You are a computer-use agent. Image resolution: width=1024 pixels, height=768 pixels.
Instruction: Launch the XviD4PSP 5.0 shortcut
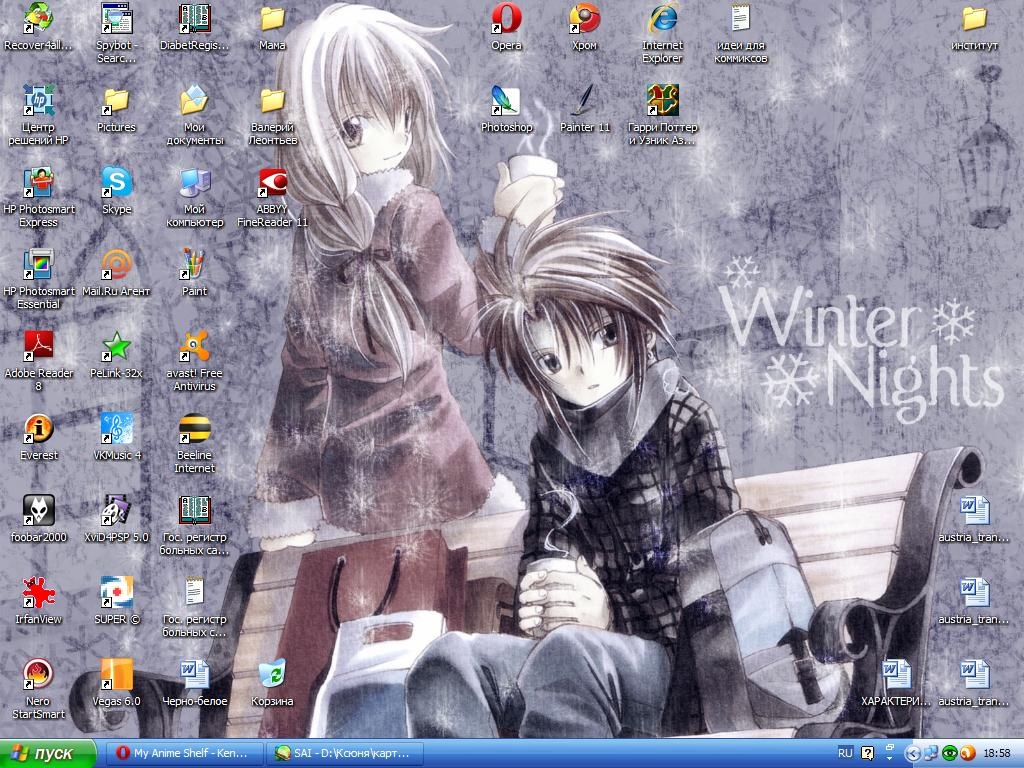[x=116, y=519]
